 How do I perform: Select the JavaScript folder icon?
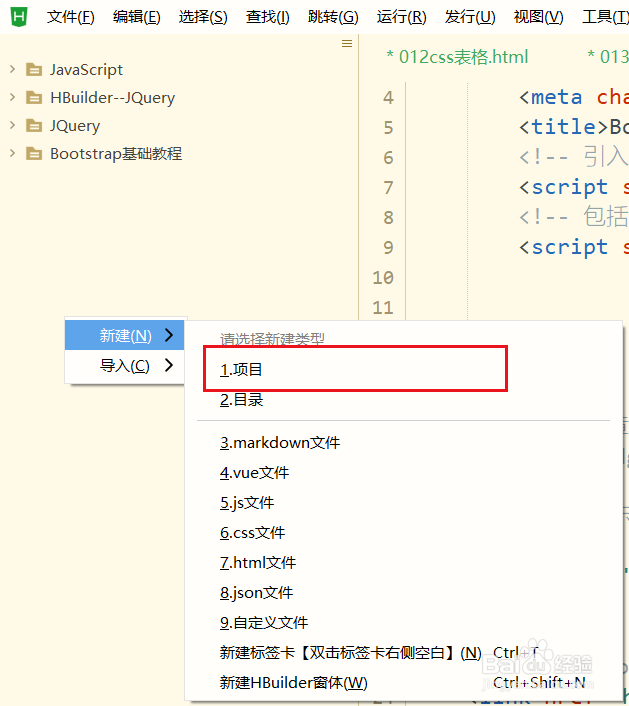34,70
